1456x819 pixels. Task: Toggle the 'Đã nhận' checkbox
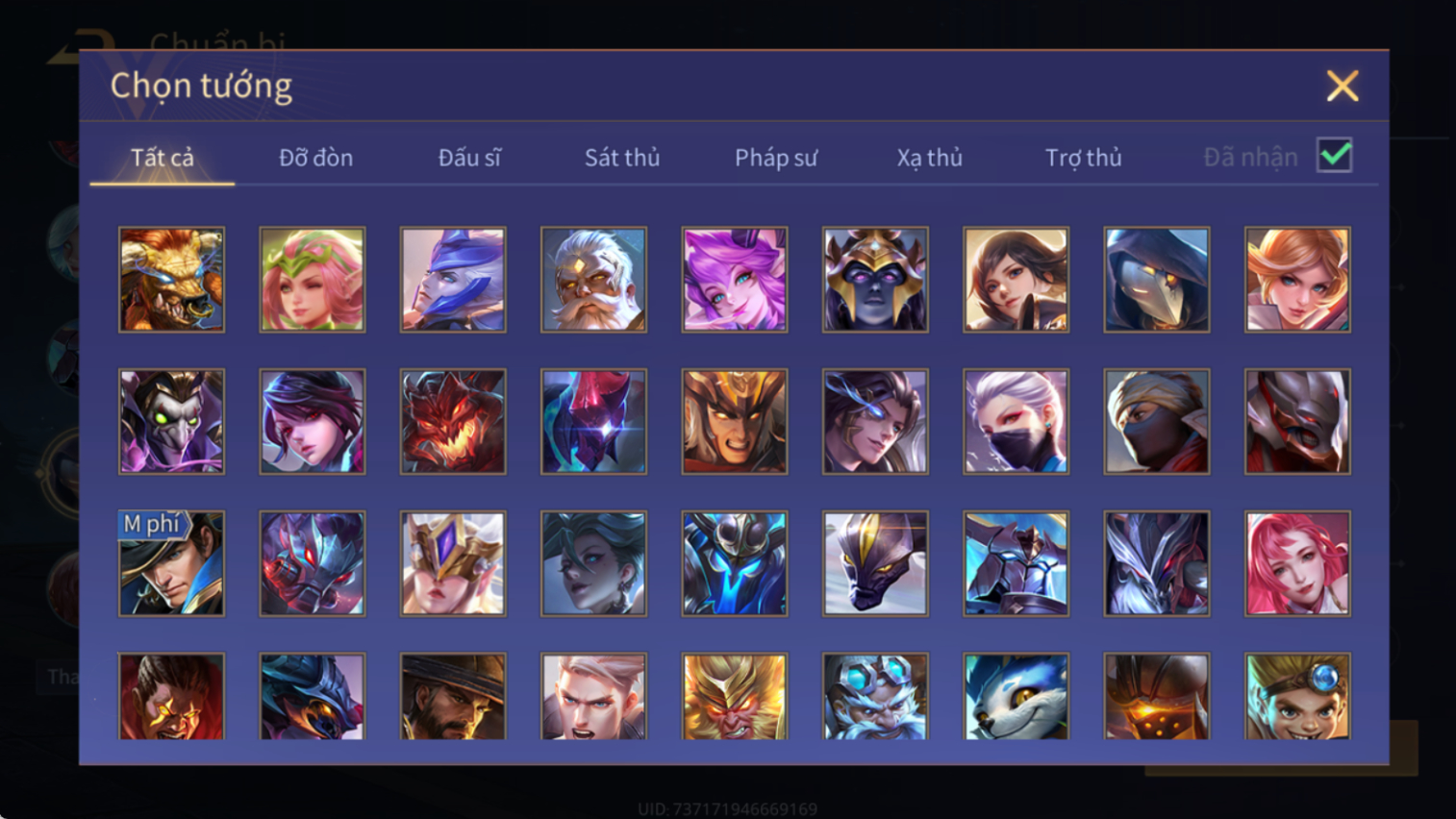coord(1335,156)
